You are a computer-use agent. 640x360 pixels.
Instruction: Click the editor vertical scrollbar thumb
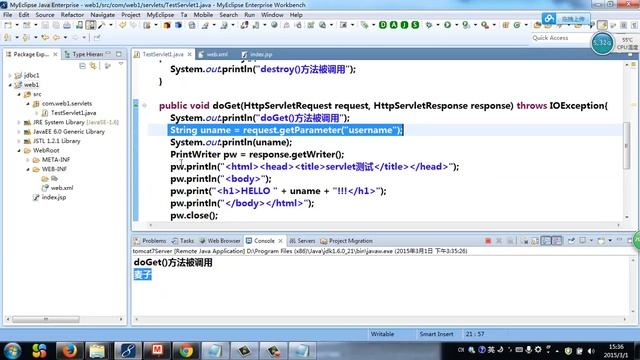tap(627, 145)
